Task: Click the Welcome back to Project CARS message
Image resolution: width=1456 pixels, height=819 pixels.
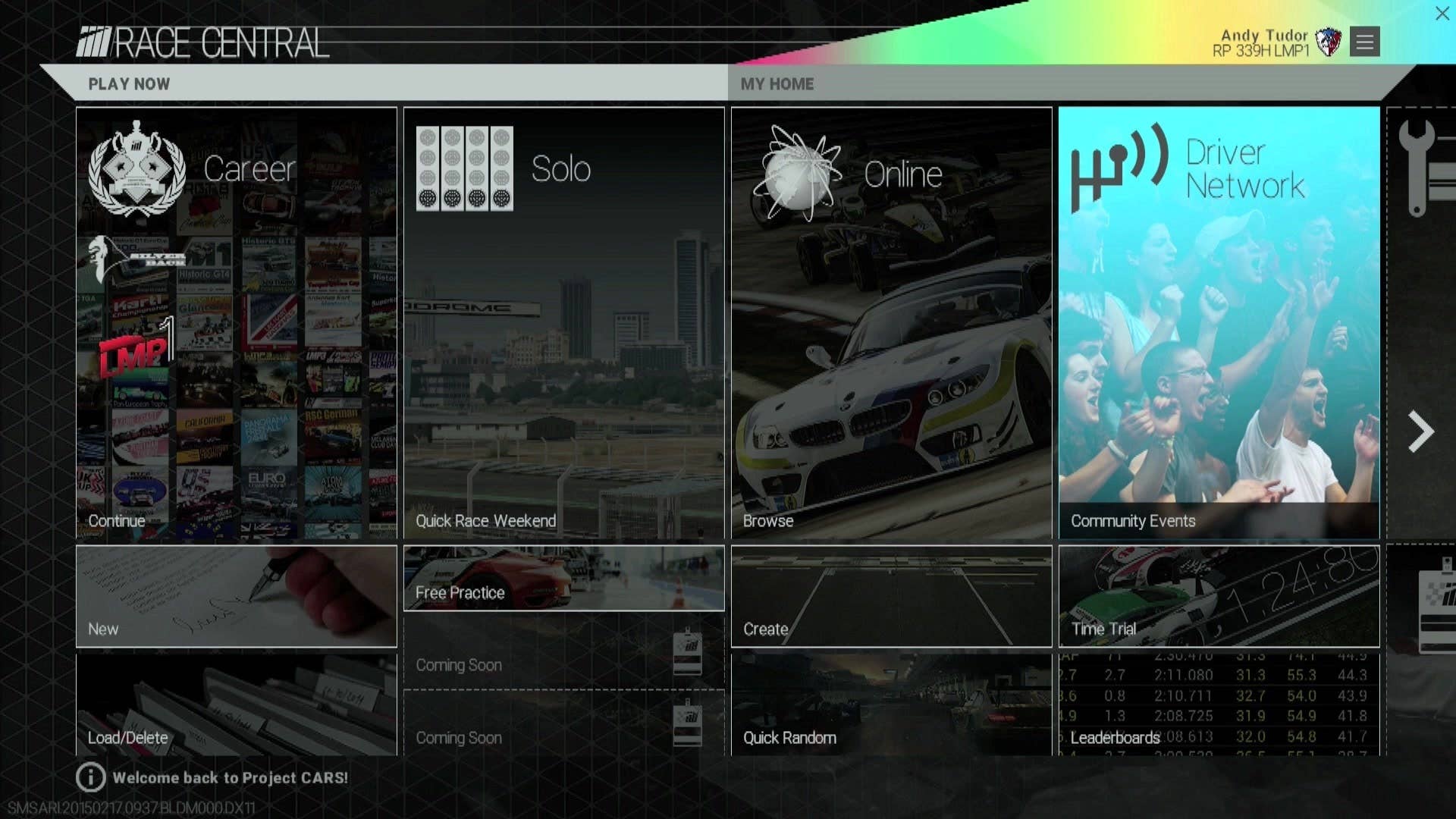Action: pos(231,777)
